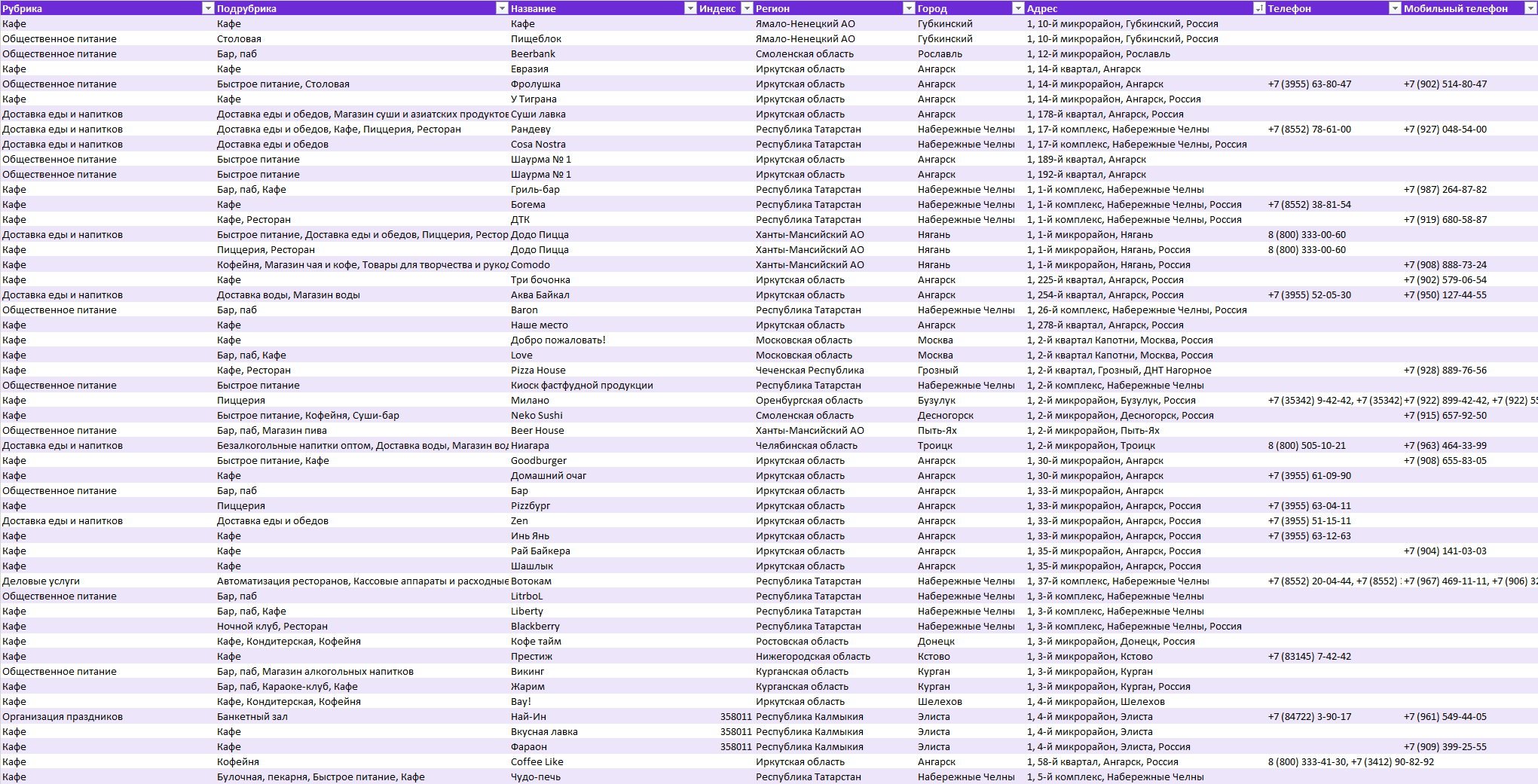Select the cell with name Neko Sushi
Viewport: 1538px width, 784px height.
tap(603, 415)
